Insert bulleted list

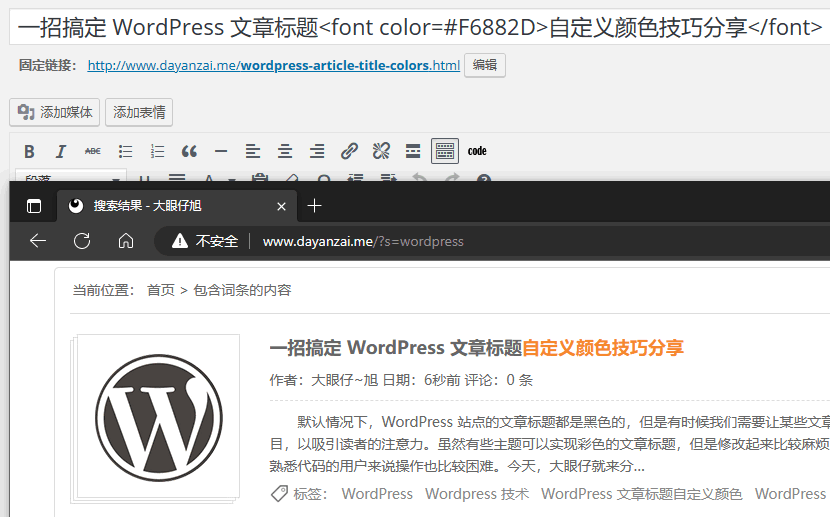[x=125, y=151]
